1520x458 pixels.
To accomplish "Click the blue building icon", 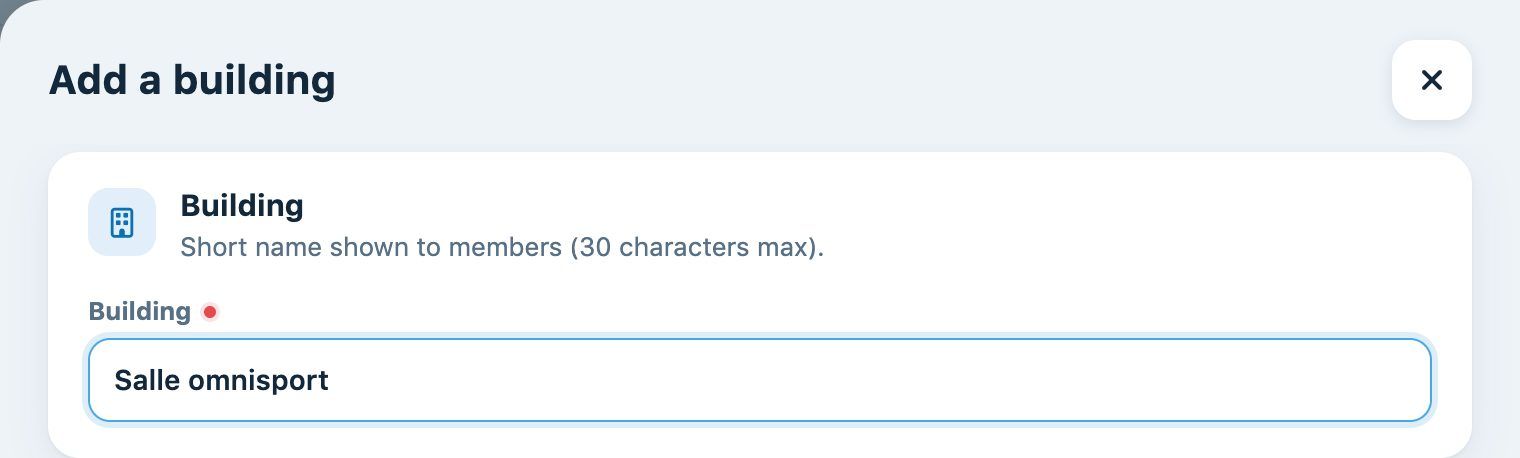I will click(x=122, y=222).
